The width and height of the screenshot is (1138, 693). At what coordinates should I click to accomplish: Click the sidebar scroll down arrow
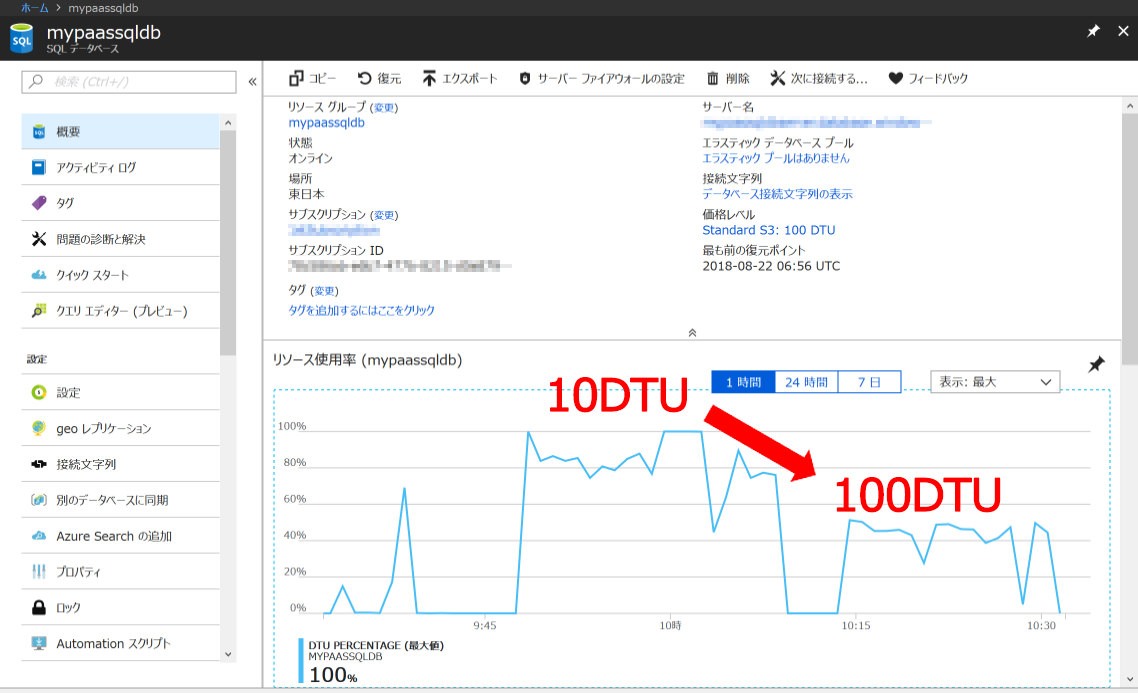228,654
